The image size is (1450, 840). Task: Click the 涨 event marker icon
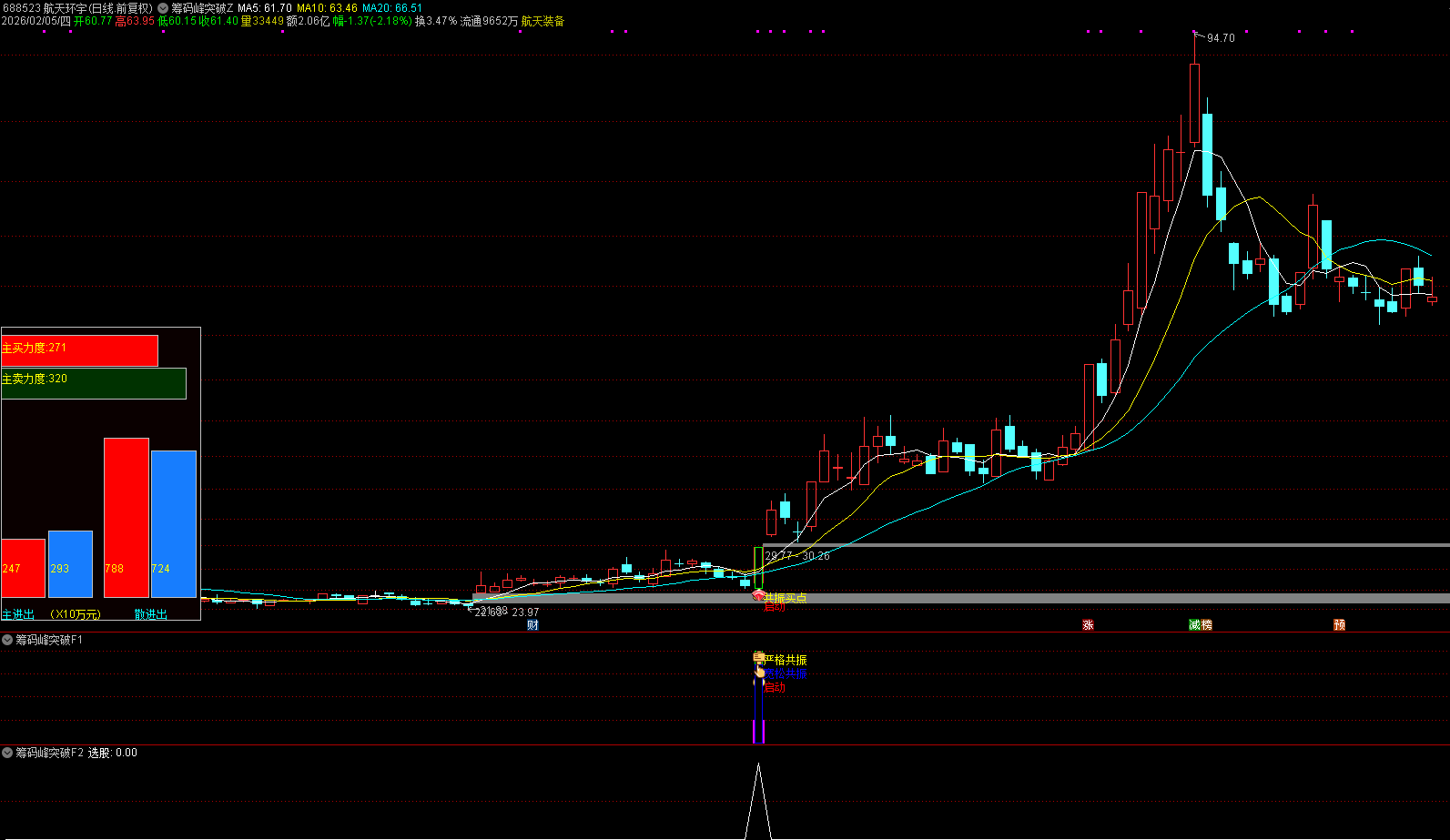click(1088, 624)
